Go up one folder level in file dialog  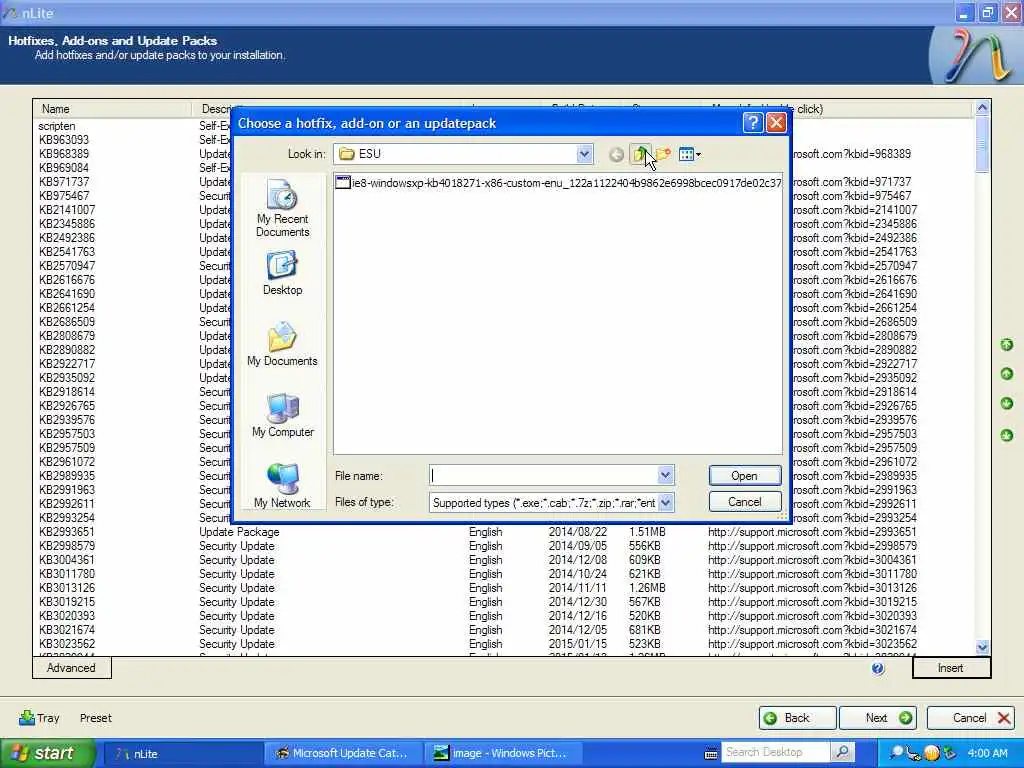[x=639, y=155]
